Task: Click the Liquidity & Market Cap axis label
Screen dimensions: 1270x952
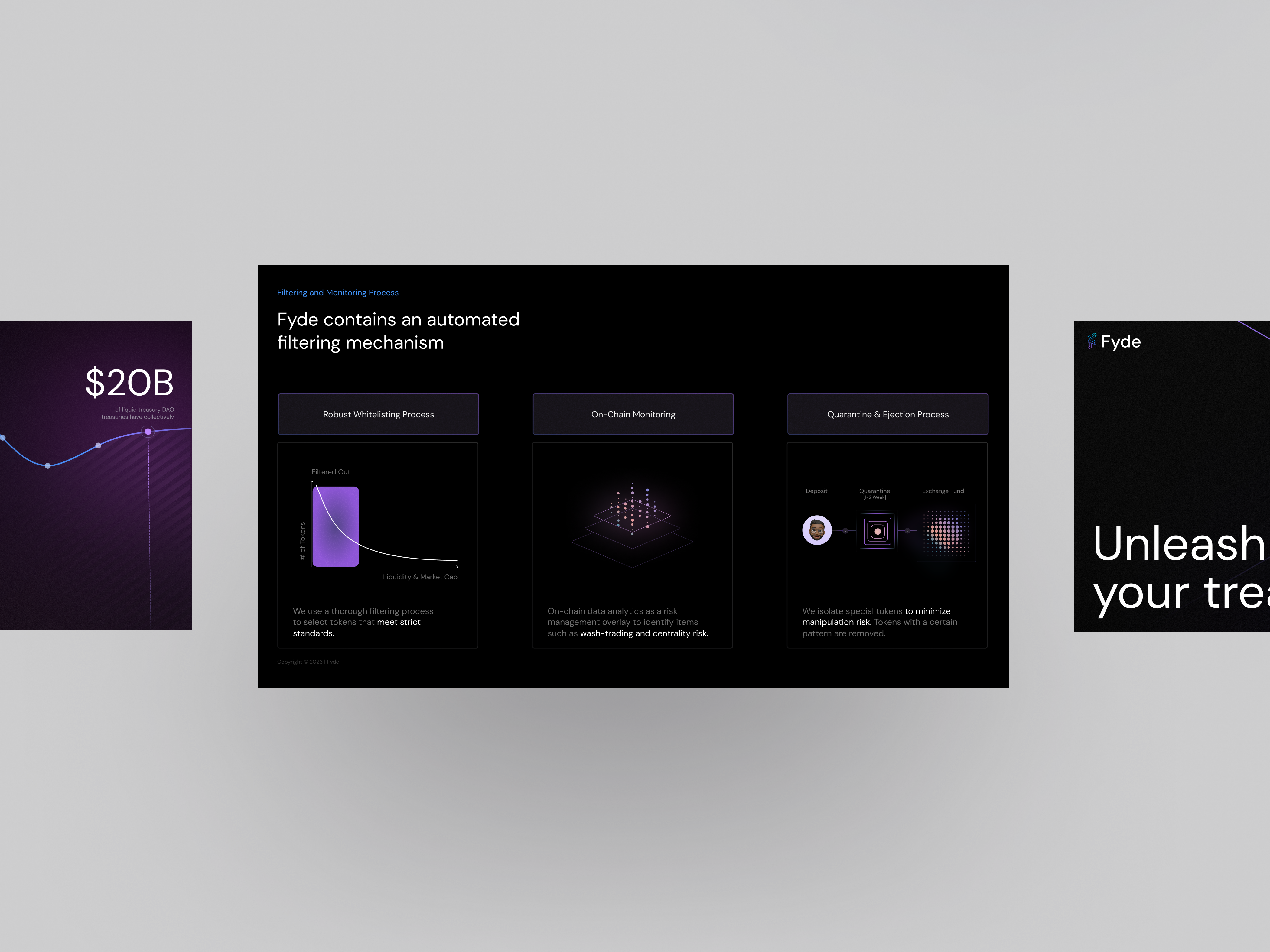Action: (420, 577)
